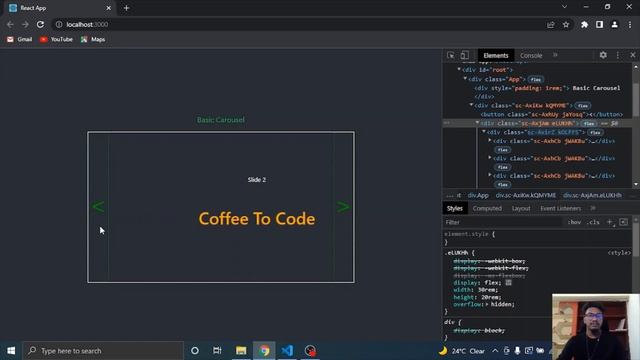Click the Coffee To Code heading

(x=257, y=219)
